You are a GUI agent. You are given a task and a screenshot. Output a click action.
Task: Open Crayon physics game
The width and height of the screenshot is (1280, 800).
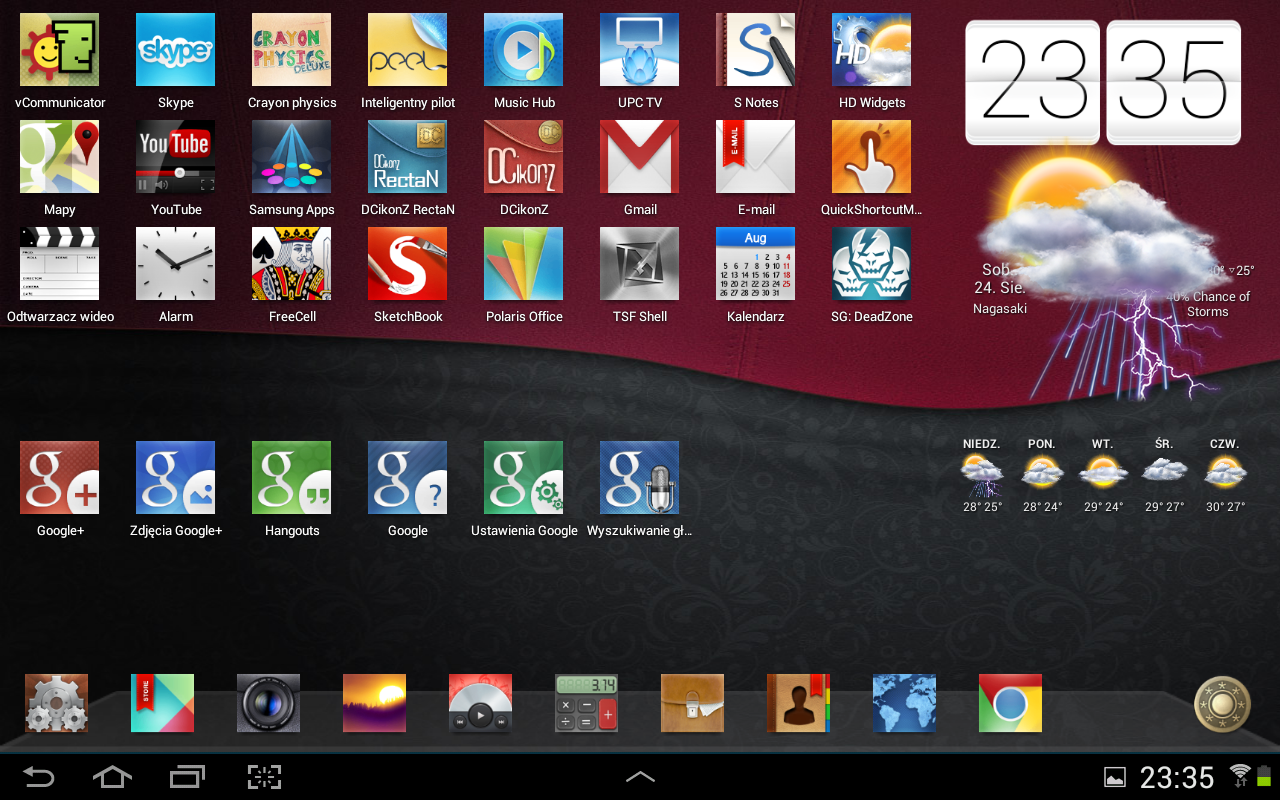[292, 50]
